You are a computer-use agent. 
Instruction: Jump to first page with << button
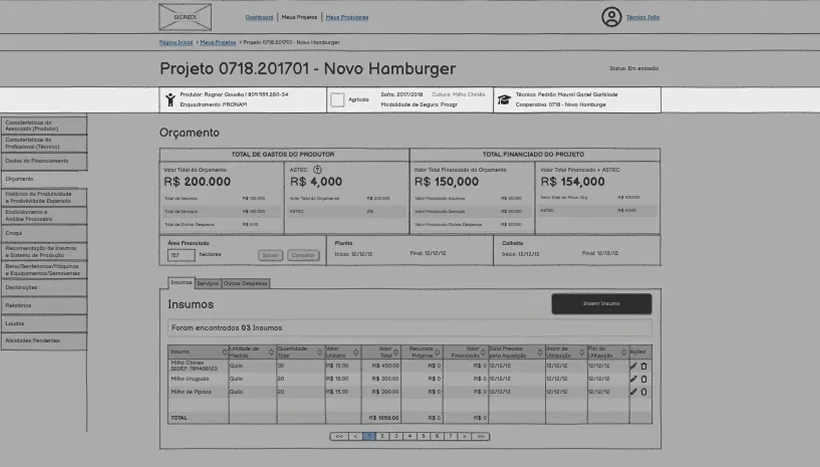339,436
